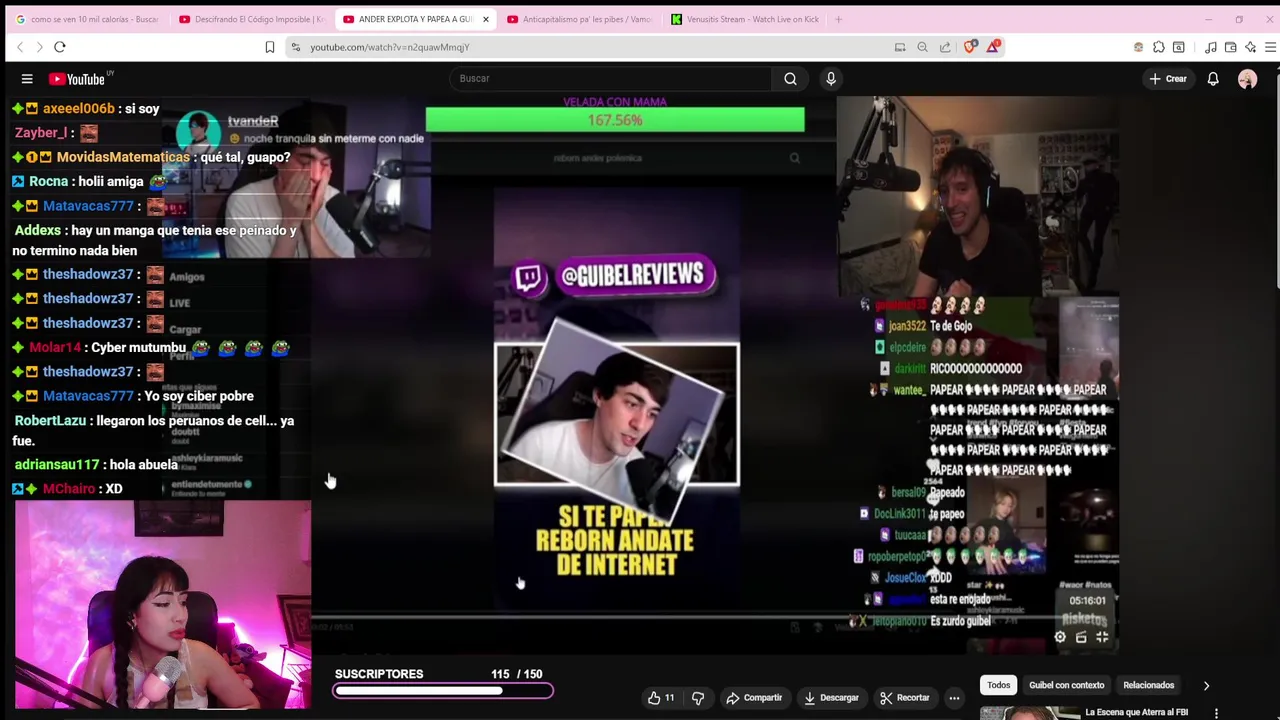Click the Buscar search input field
The image size is (1280, 720).
tap(610, 79)
